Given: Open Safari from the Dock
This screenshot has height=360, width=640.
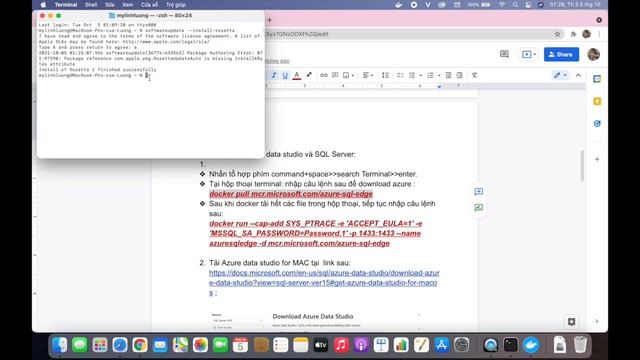Looking at the screenshot, I should (120, 345).
